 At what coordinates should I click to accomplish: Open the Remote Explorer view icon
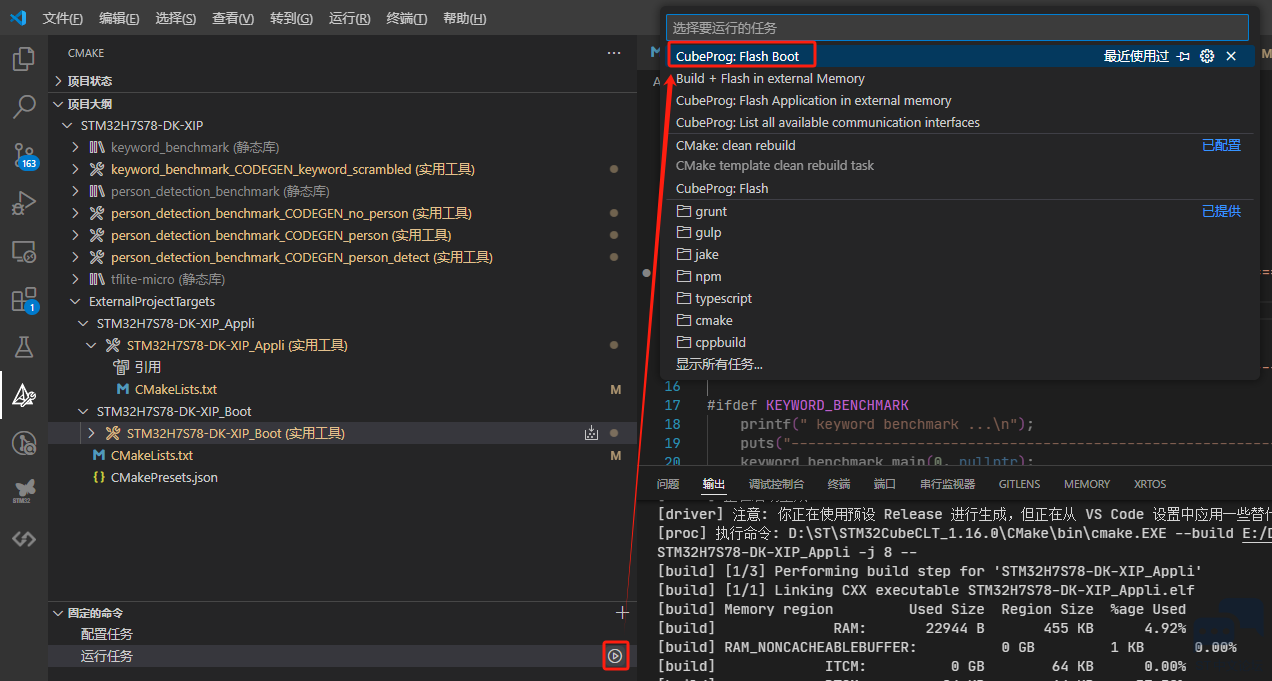[x=23, y=251]
